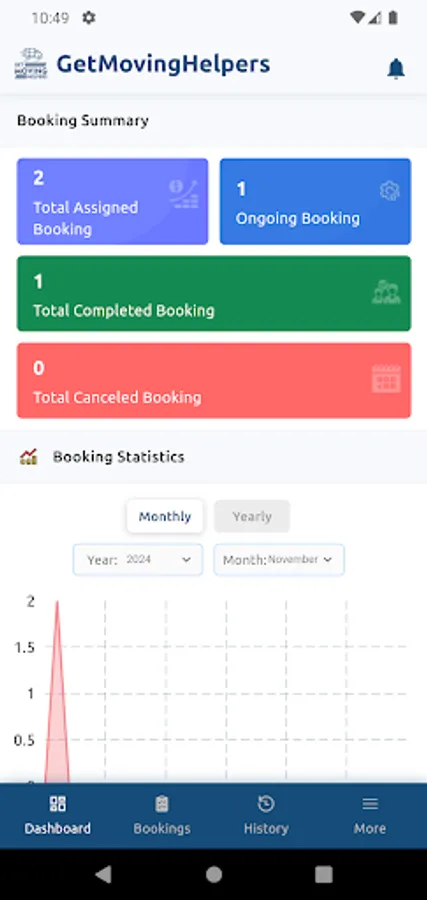
Task: Open the Total Canceled Booking card
Action: [214, 381]
